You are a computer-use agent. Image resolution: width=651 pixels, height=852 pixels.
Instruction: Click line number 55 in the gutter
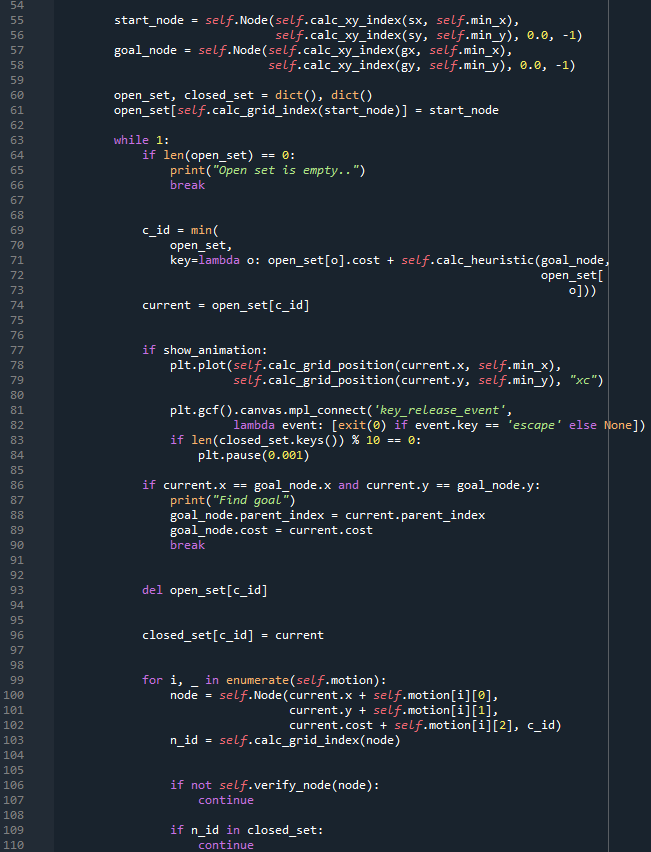(x=17, y=20)
